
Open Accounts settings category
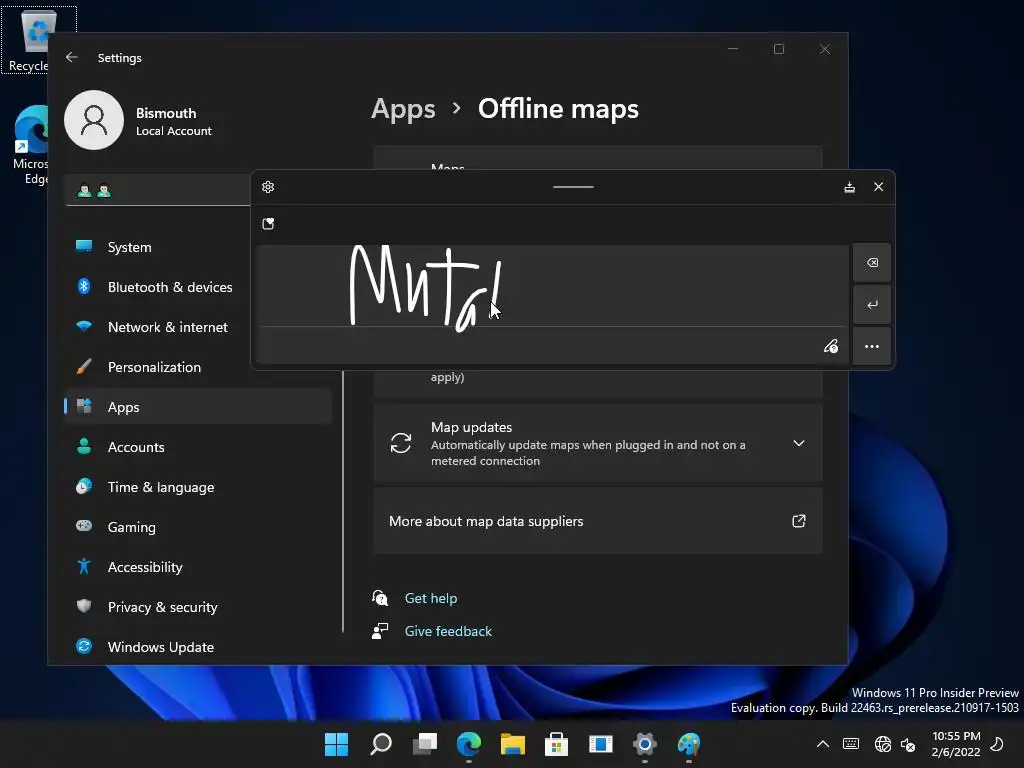[x=197, y=447]
